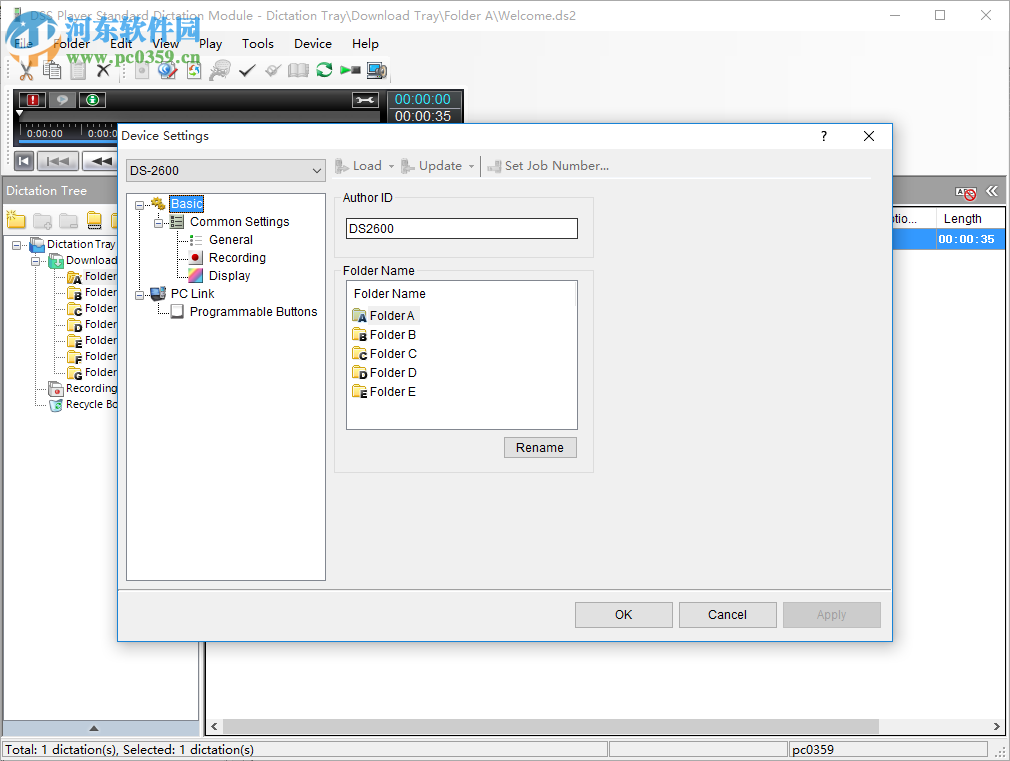Click the up arrow below Dictation Tree panel
Image resolution: width=1010 pixels, height=761 pixels.
(94, 728)
